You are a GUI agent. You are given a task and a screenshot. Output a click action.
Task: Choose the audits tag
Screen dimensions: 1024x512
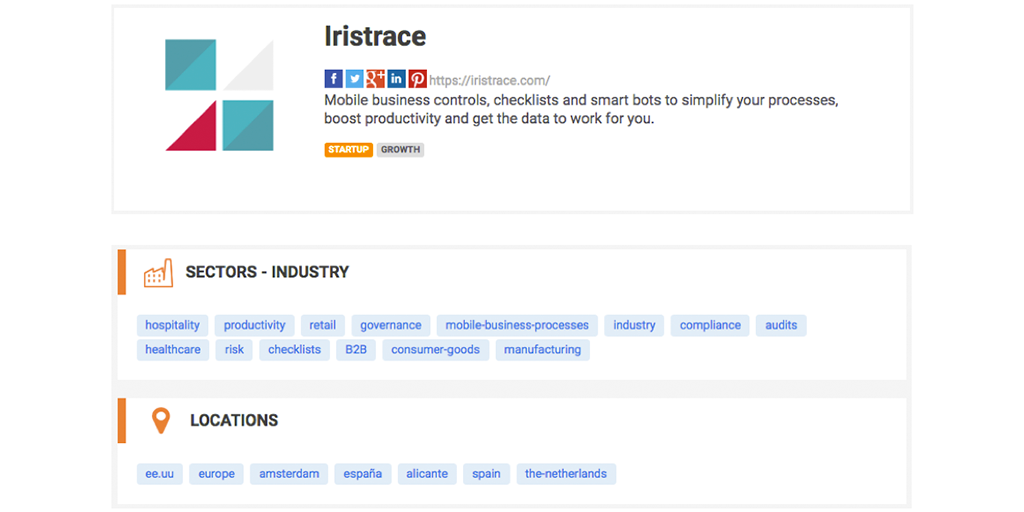781,325
